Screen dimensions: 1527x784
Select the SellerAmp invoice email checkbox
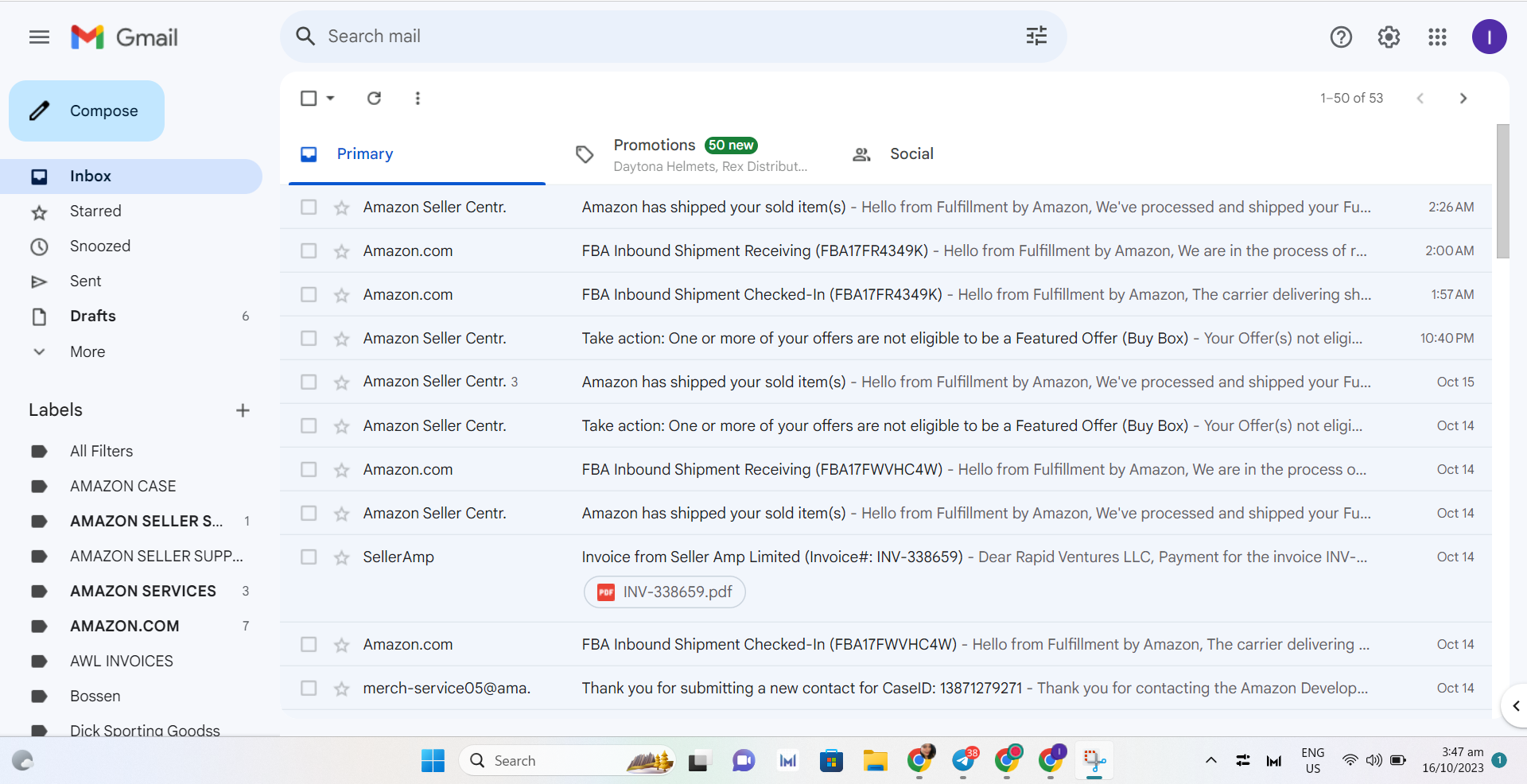click(309, 557)
